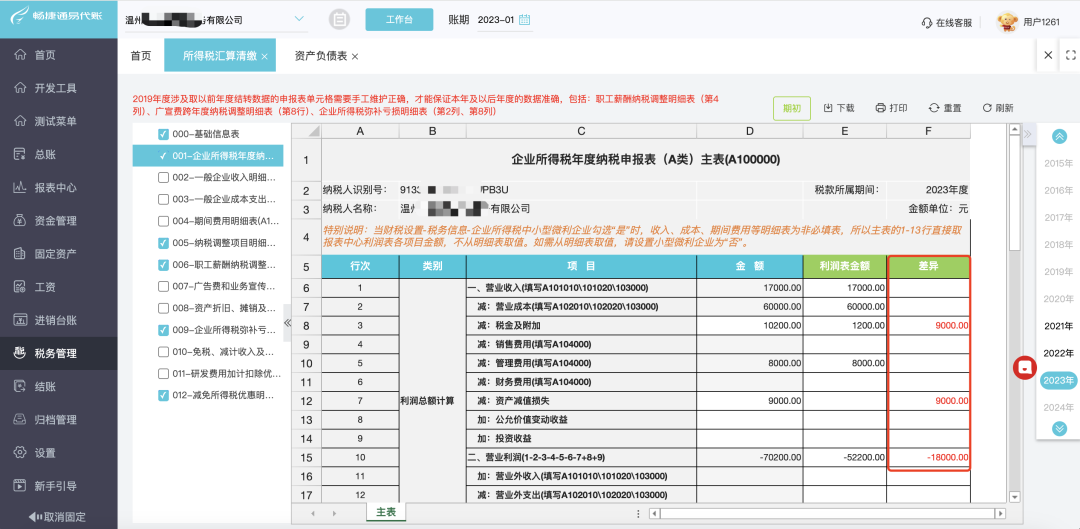Screen dimensions: 1080x529
Task: Open sheet tab options three-dot menu
Action: pyautogui.click(x=638, y=513)
